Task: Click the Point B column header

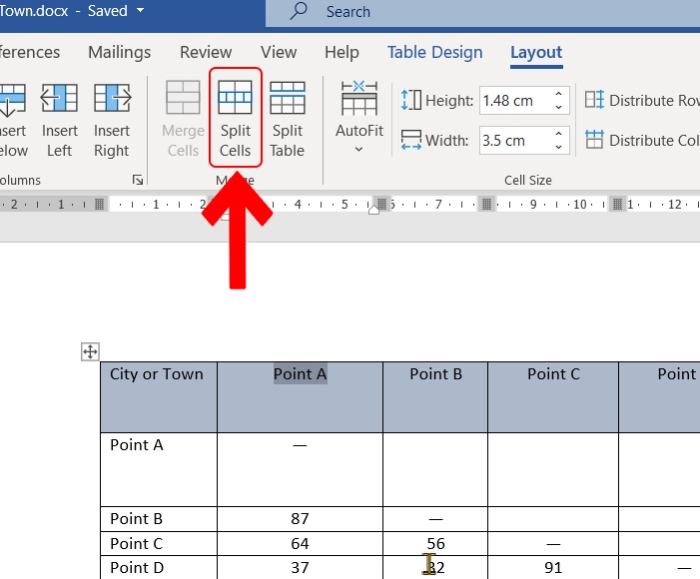Action: click(435, 397)
